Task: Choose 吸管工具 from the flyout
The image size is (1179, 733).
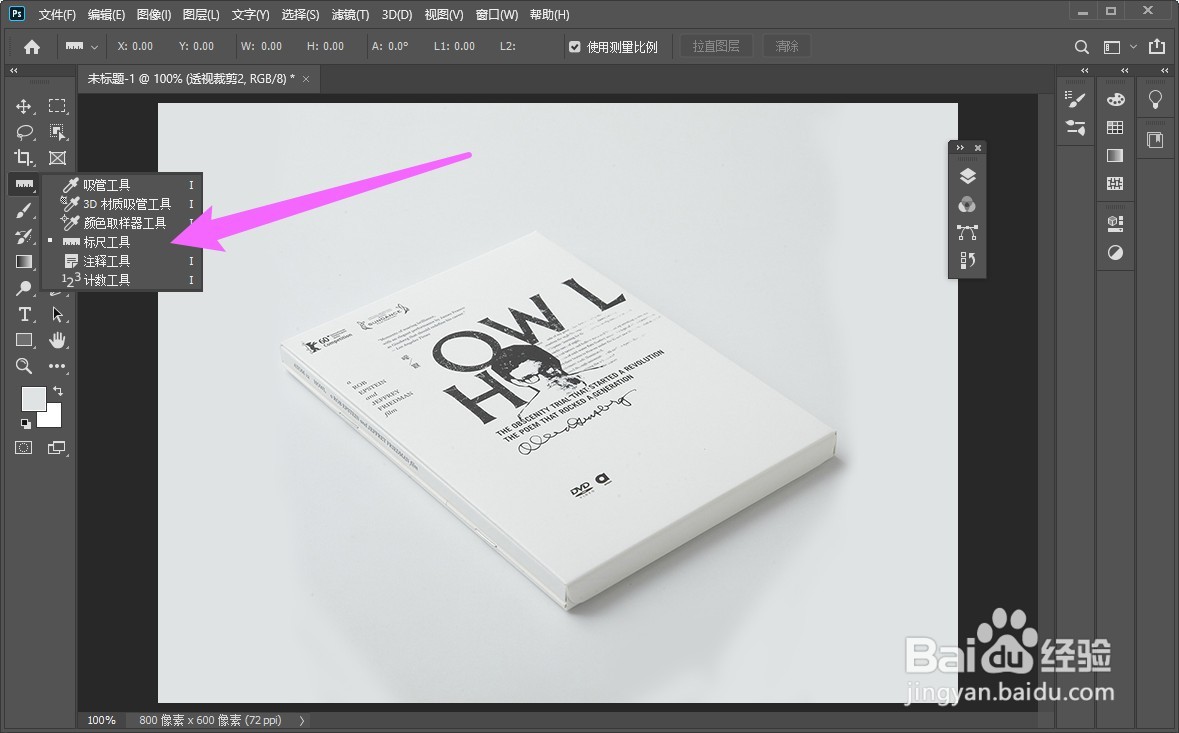Action: (122, 185)
